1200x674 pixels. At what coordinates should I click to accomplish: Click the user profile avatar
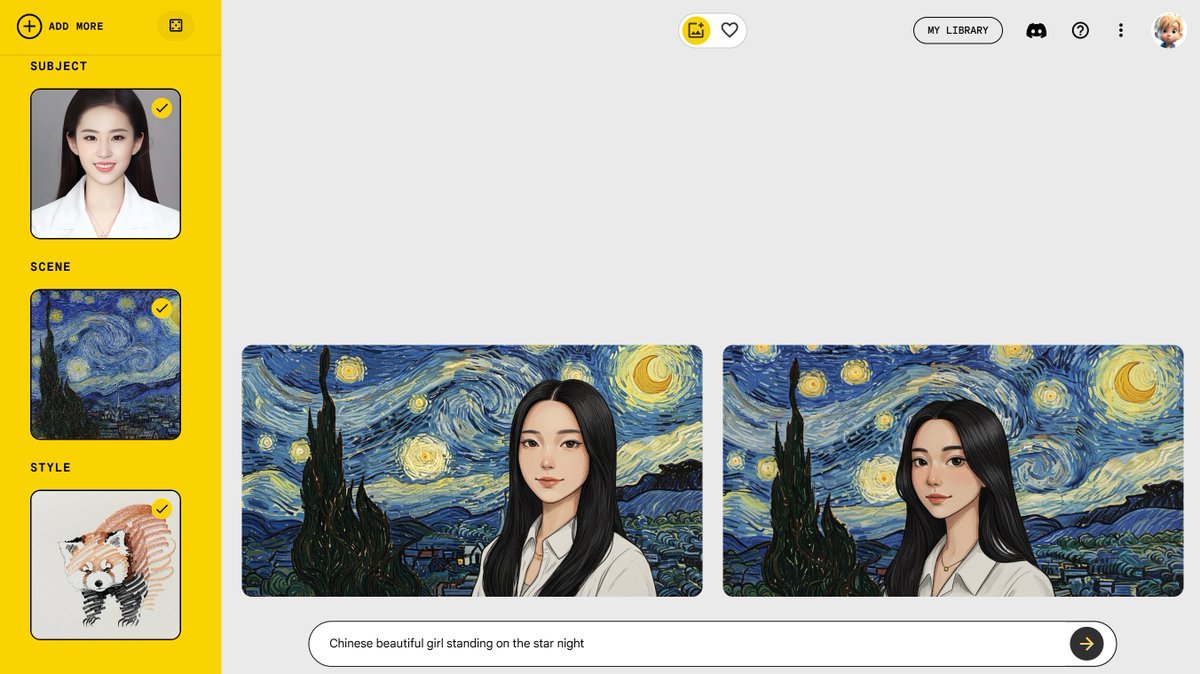coord(1168,30)
